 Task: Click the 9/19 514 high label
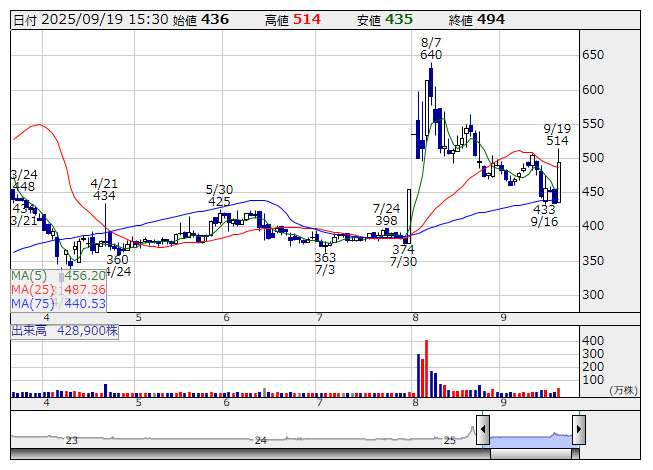point(557,134)
